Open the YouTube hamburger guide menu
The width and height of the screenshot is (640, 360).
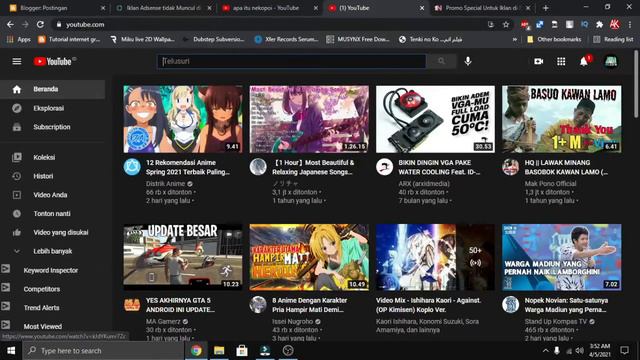17,62
